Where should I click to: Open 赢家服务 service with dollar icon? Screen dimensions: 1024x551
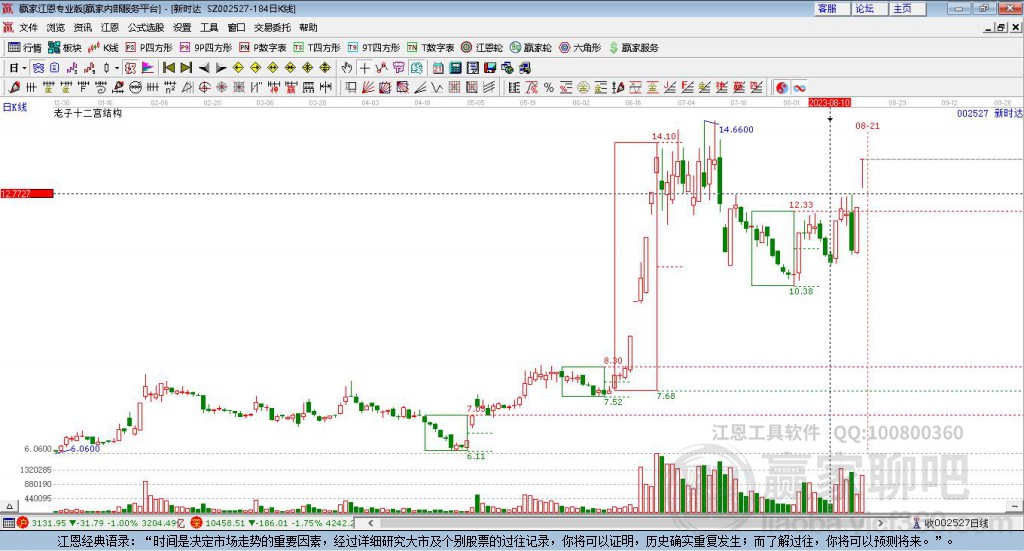click(x=633, y=48)
